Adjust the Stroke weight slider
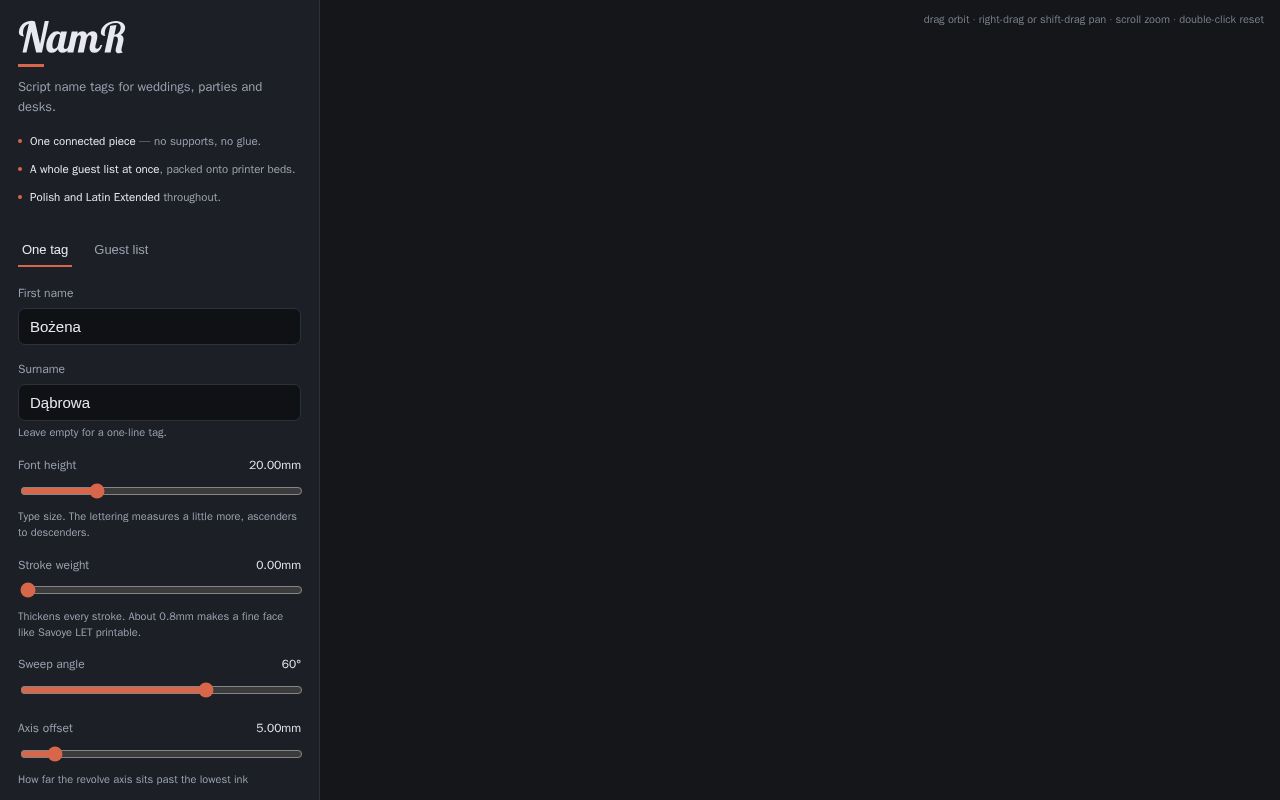This screenshot has height=800, width=1280. 161,590
